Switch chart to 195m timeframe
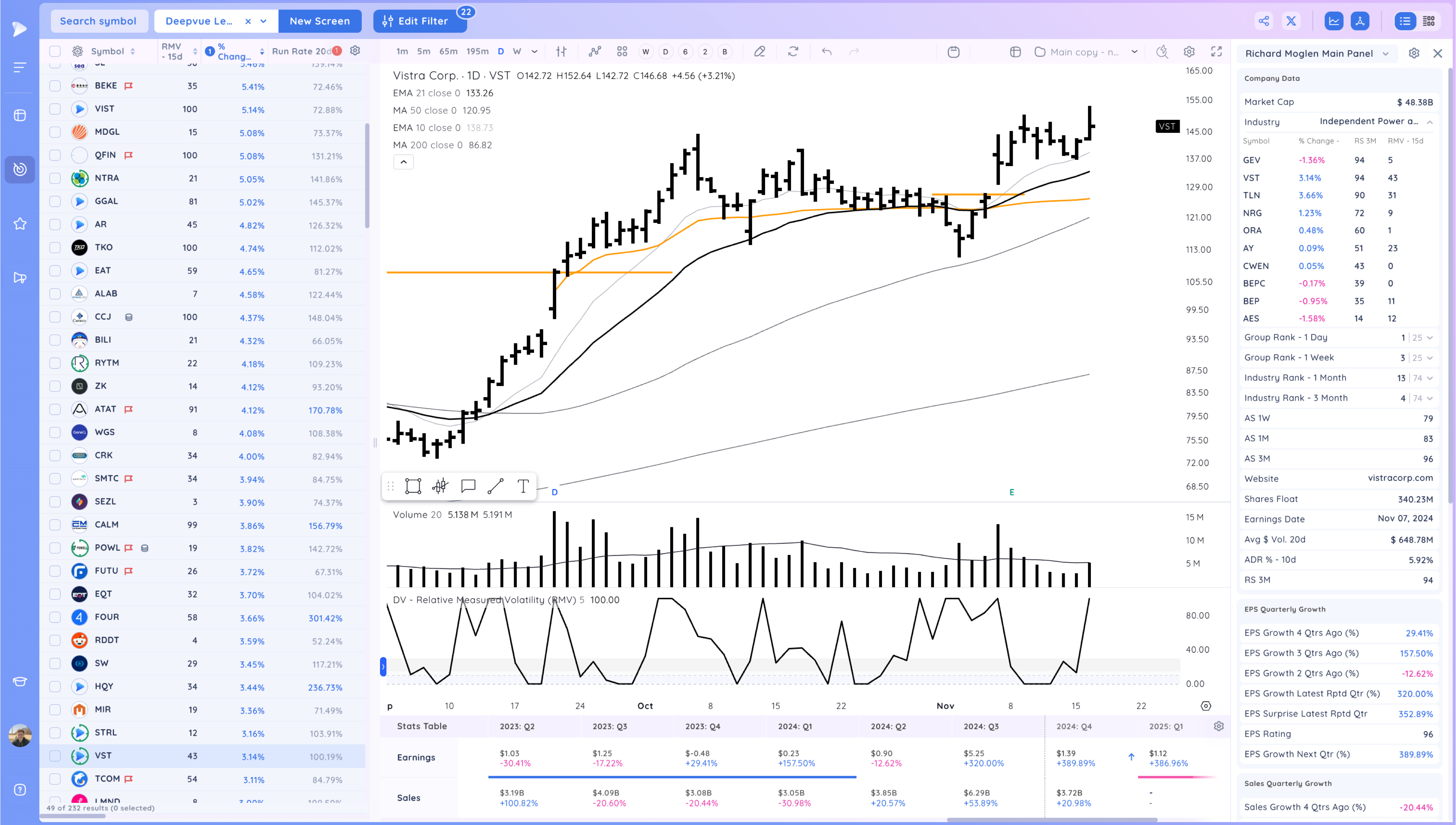Image resolution: width=1456 pixels, height=825 pixels. [x=477, y=52]
